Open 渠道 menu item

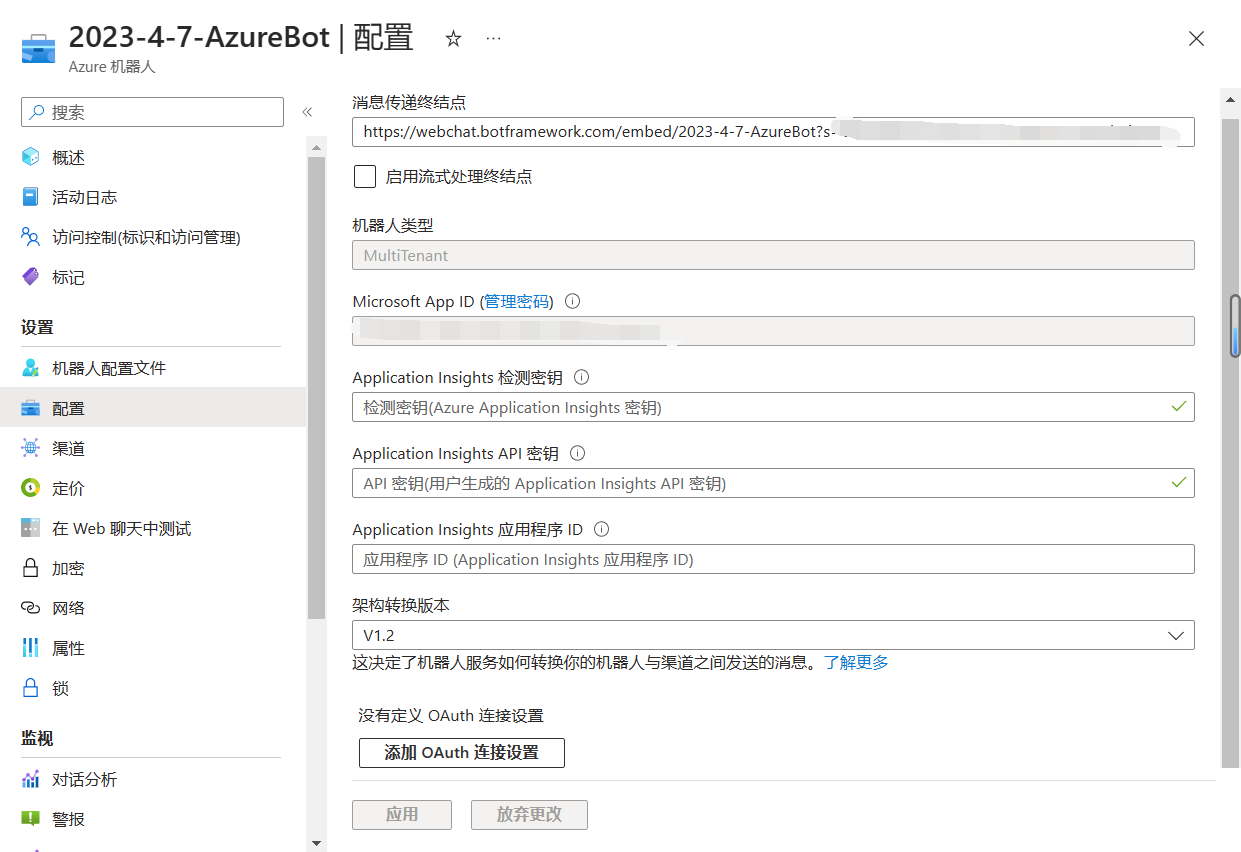68,448
